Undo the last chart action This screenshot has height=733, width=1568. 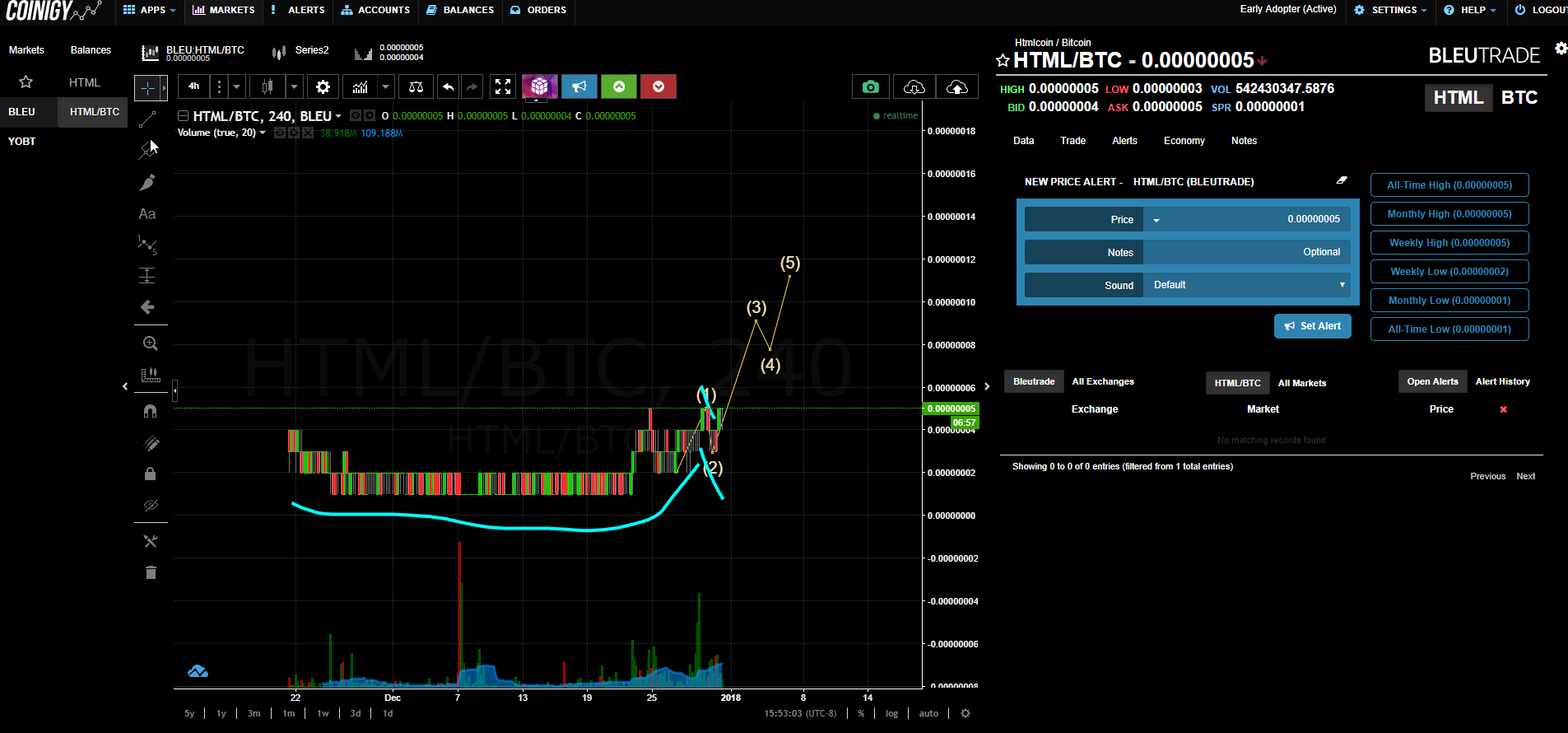tap(448, 86)
